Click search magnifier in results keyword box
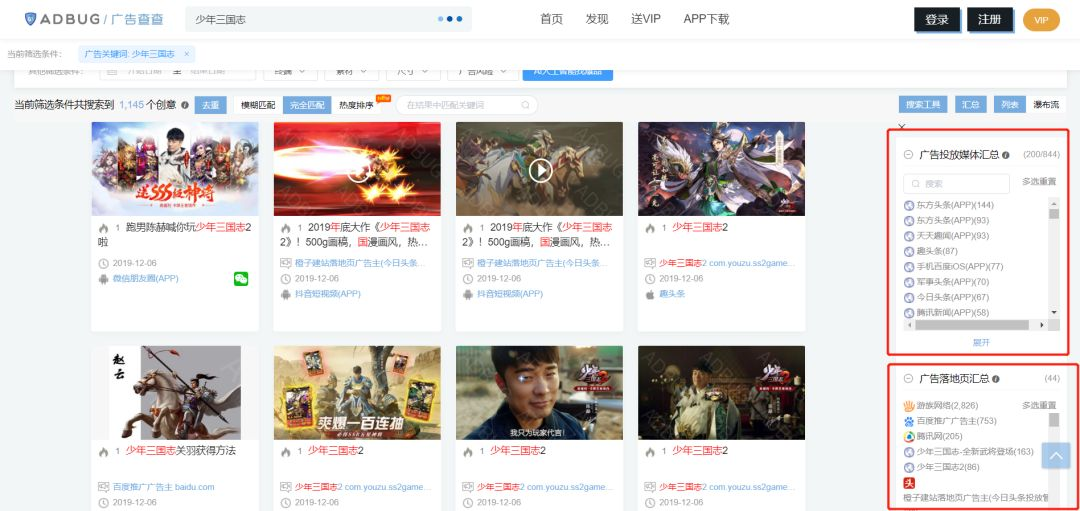Image resolution: width=1080 pixels, height=511 pixels. click(x=525, y=105)
